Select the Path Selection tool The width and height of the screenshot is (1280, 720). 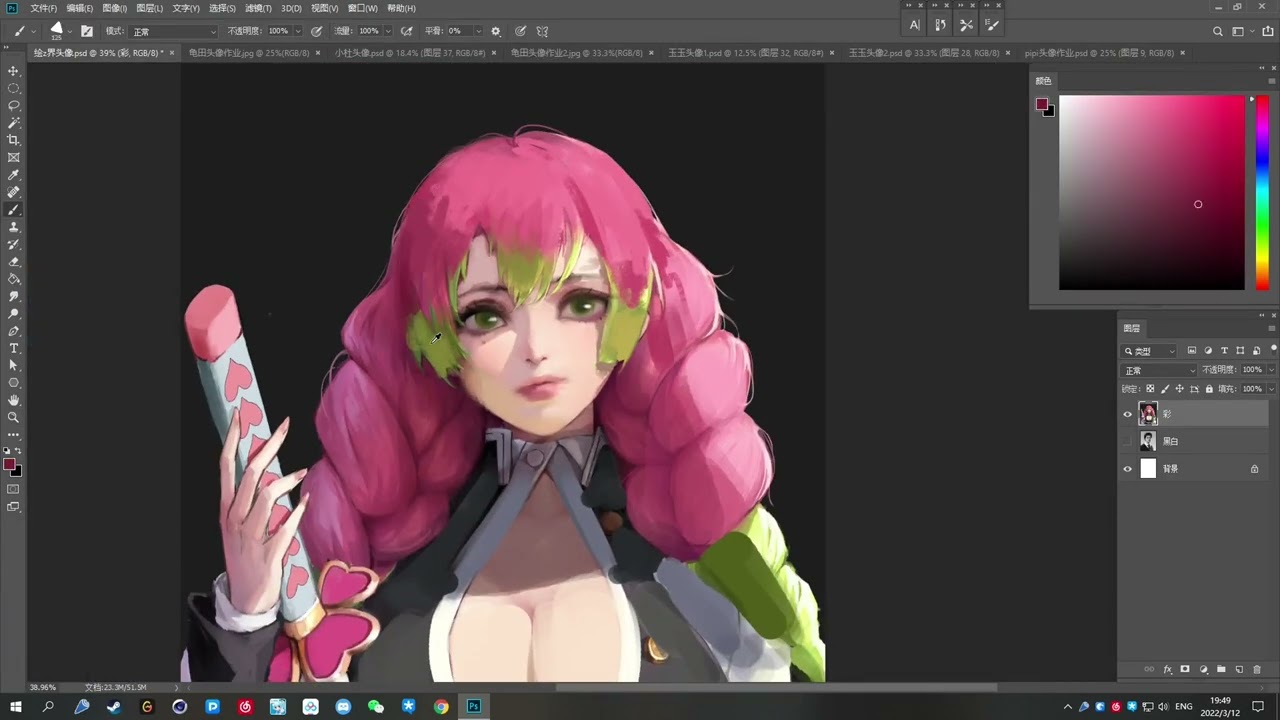(14, 366)
